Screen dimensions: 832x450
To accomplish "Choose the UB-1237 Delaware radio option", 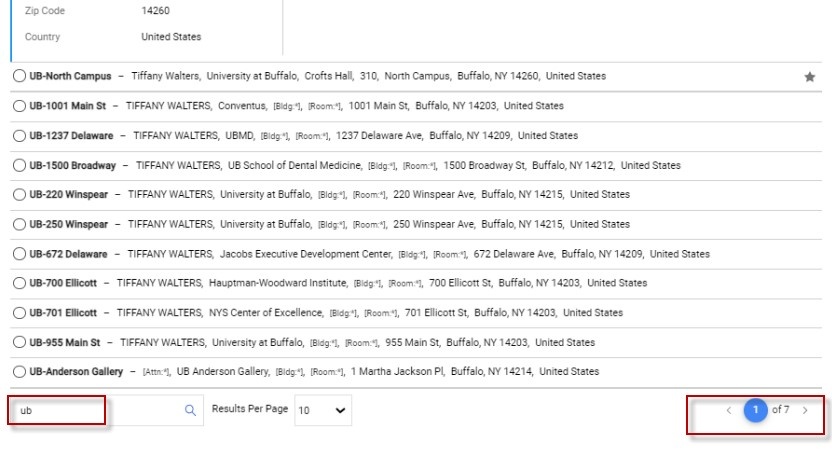I will tap(20, 135).
